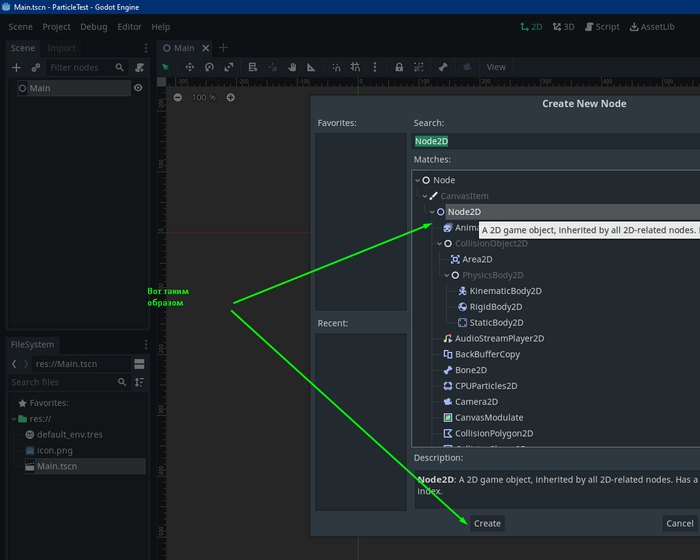Collapse the PhysicsBody2D tree branch
Image resolution: width=700 pixels, height=560 pixels.
click(446, 275)
